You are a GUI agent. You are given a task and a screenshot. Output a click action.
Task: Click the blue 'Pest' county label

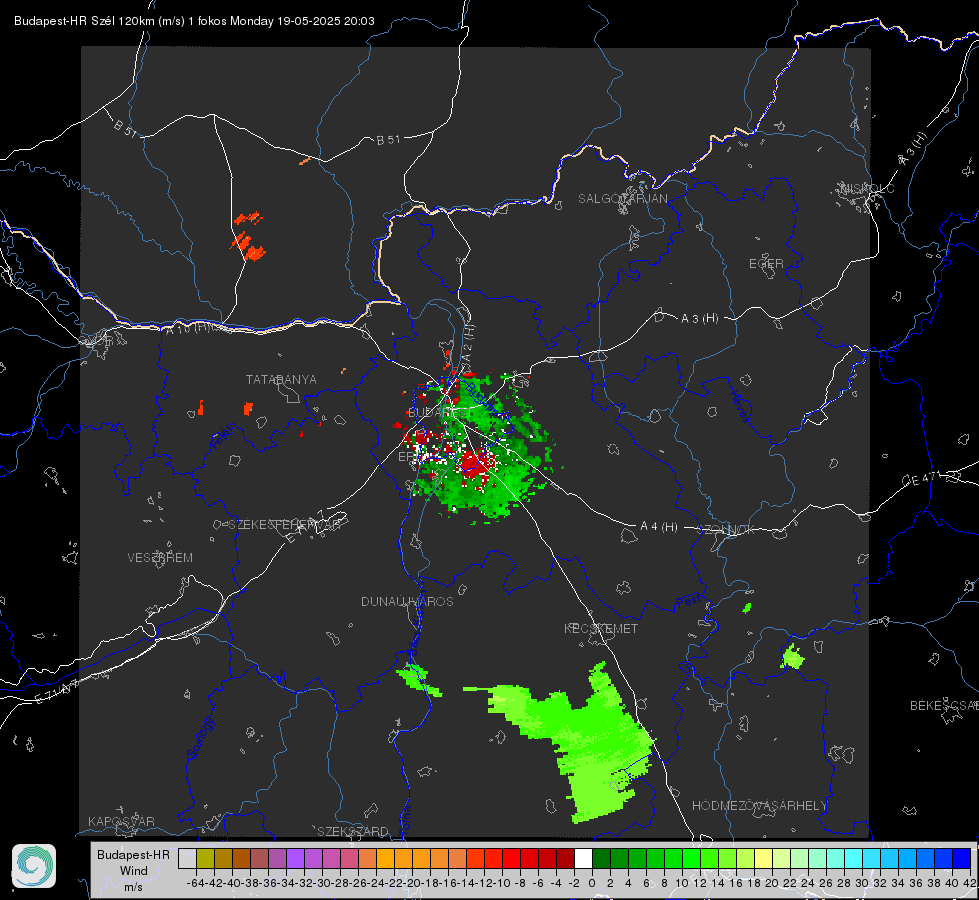point(688,602)
